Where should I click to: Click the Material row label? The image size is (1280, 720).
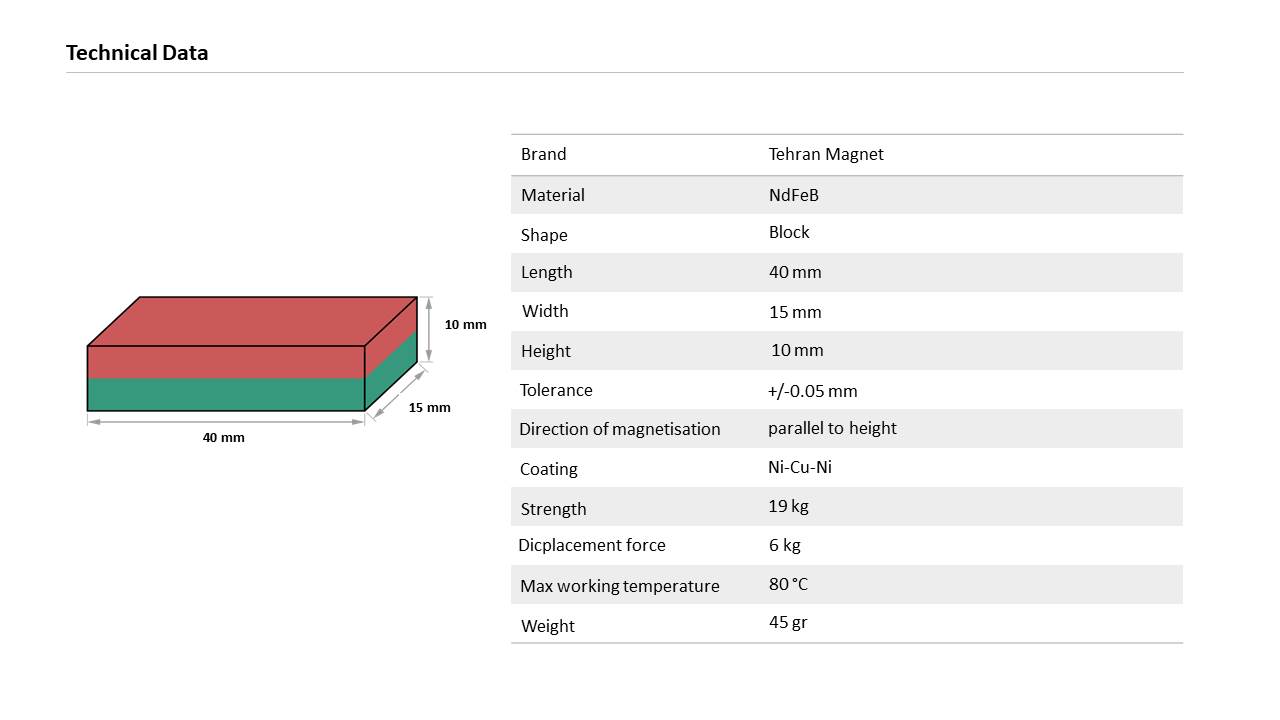point(553,195)
